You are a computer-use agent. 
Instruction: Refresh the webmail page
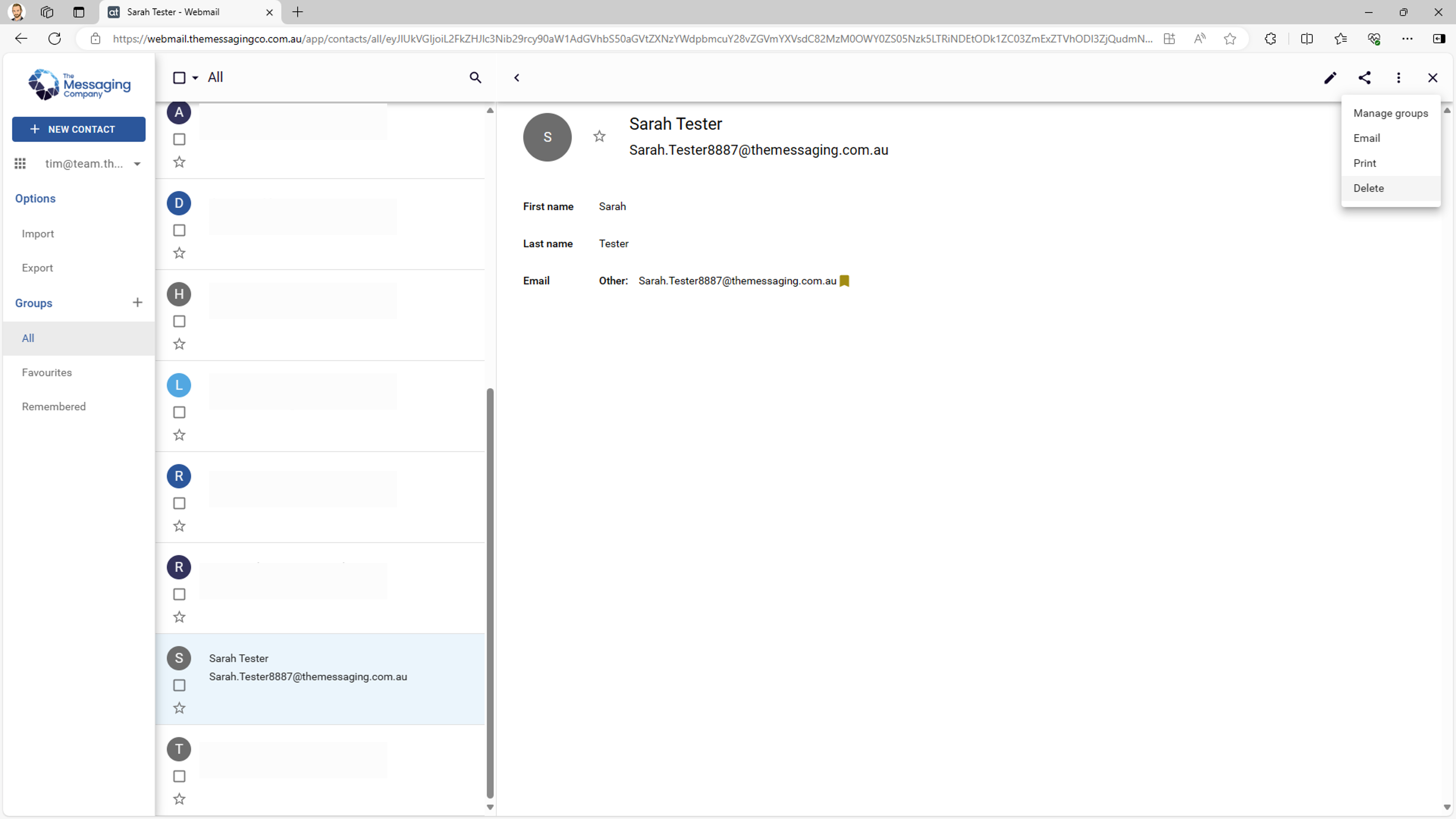click(54, 38)
